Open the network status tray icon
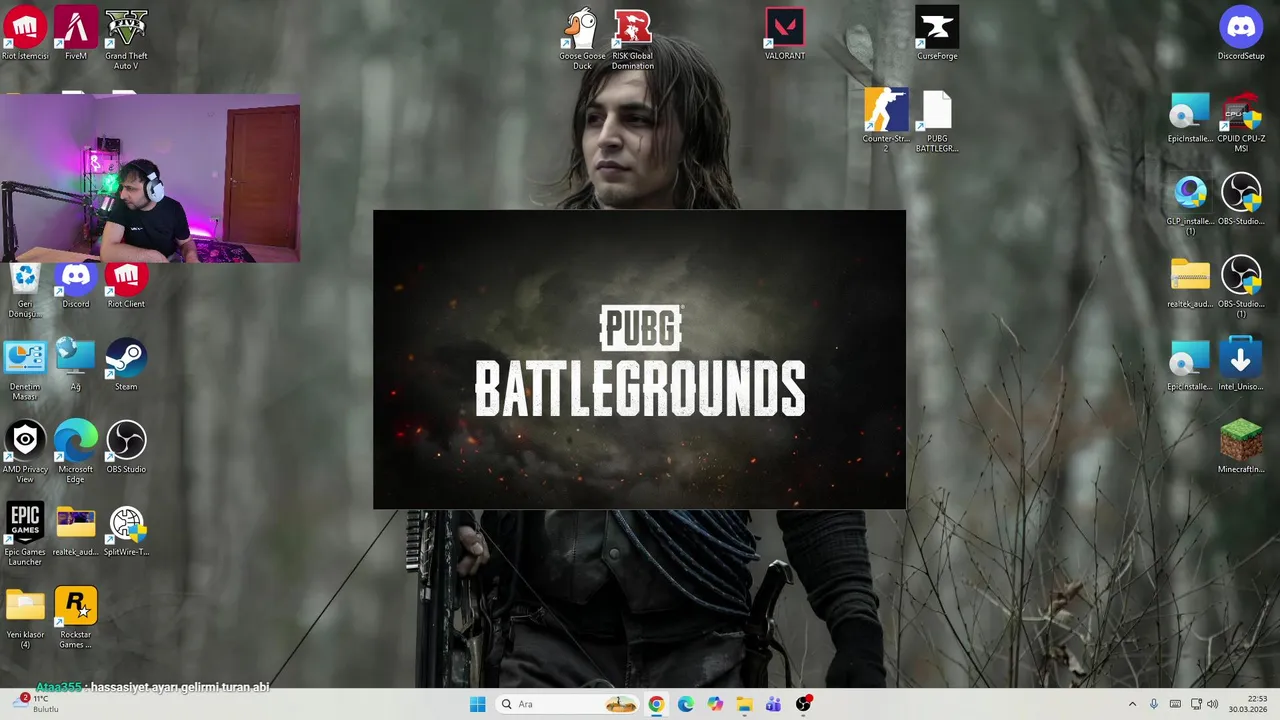This screenshot has width=1280, height=720. [x=1195, y=704]
